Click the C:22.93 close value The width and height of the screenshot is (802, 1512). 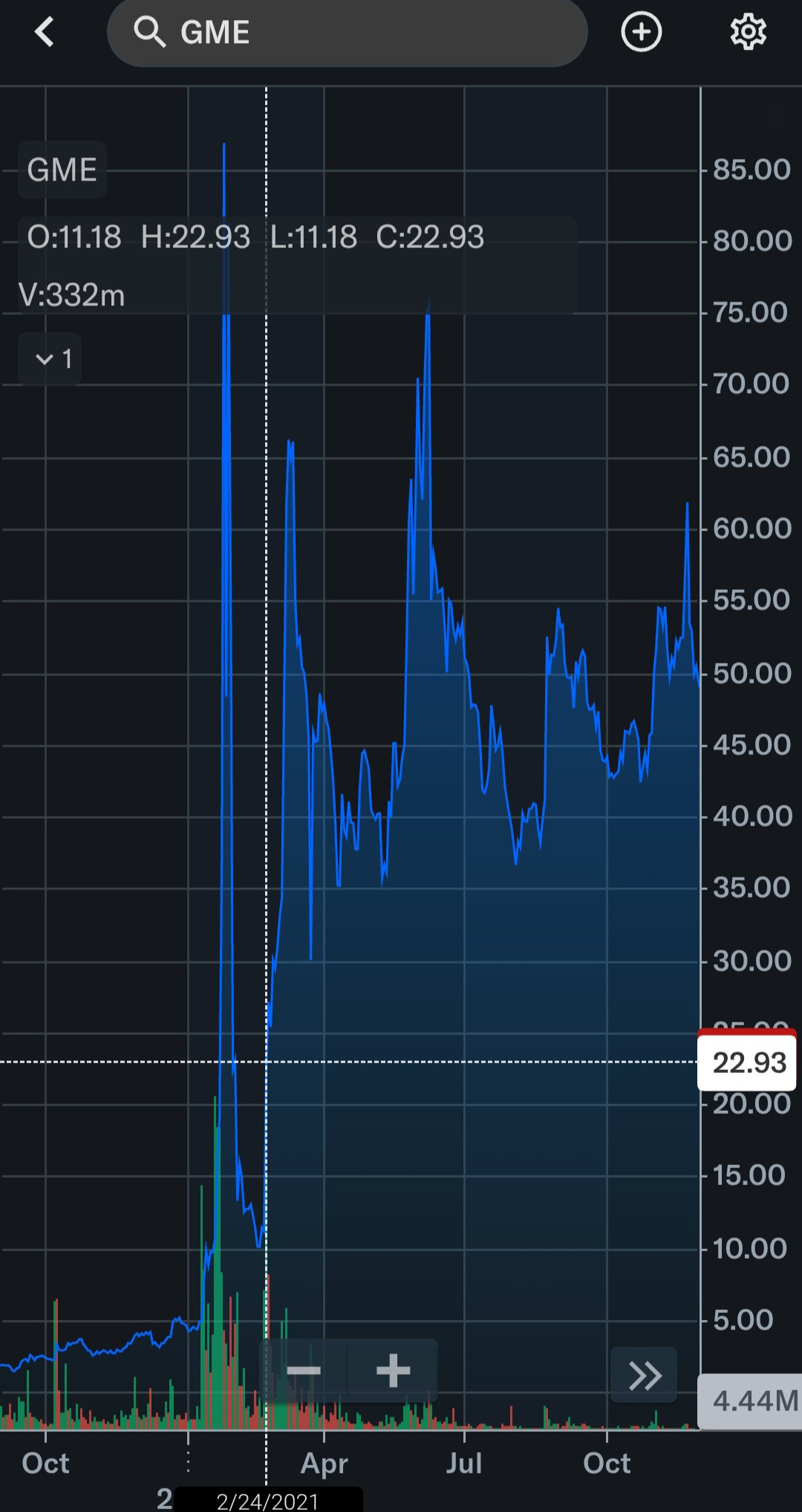tap(430, 237)
